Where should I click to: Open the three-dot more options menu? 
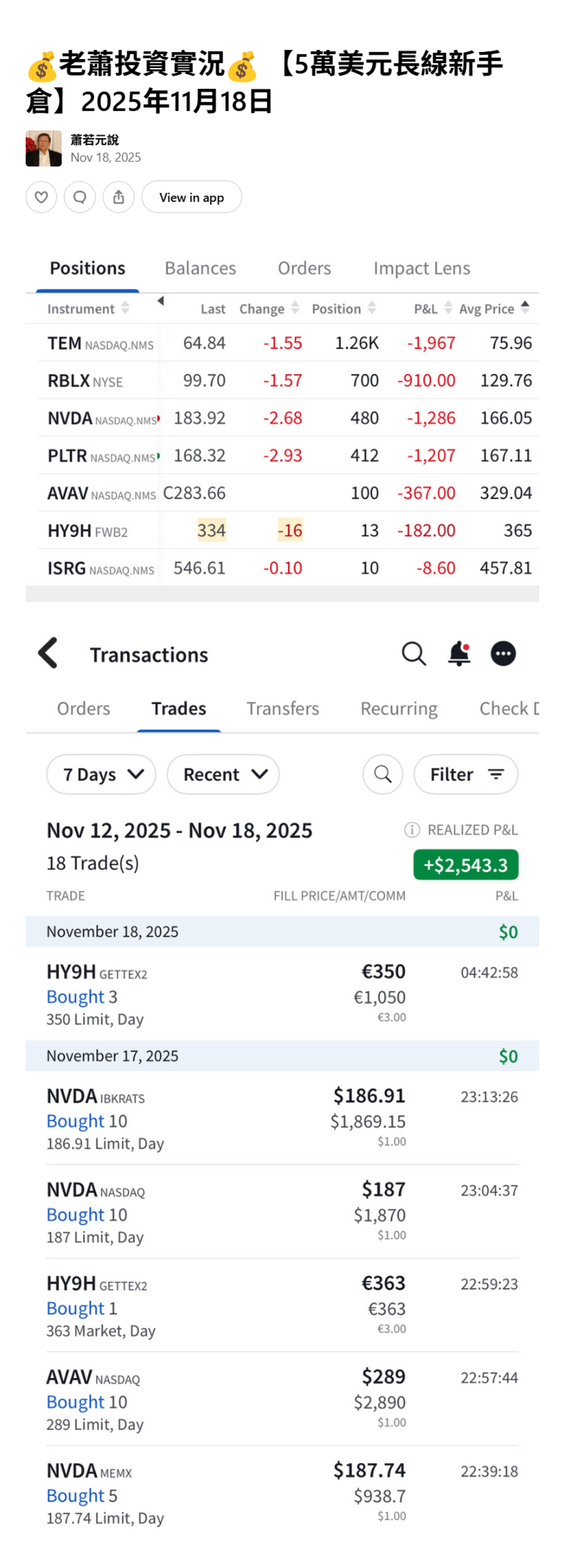(503, 654)
